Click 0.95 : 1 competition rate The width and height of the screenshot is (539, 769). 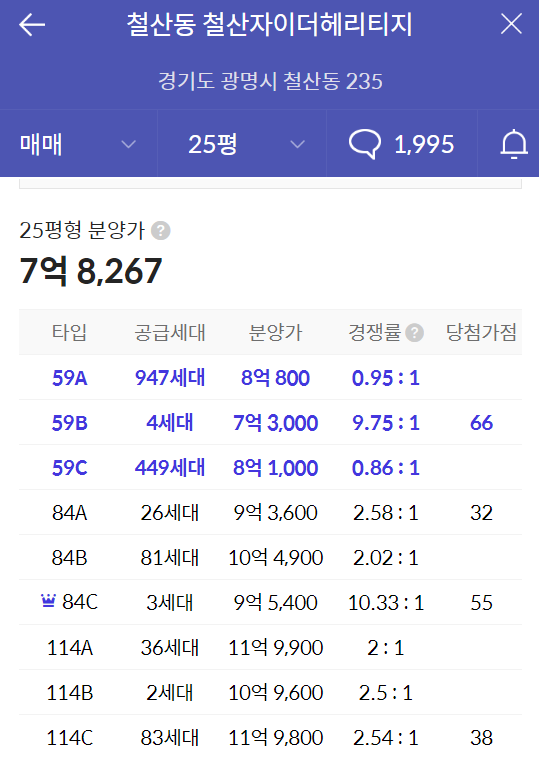point(385,378)
